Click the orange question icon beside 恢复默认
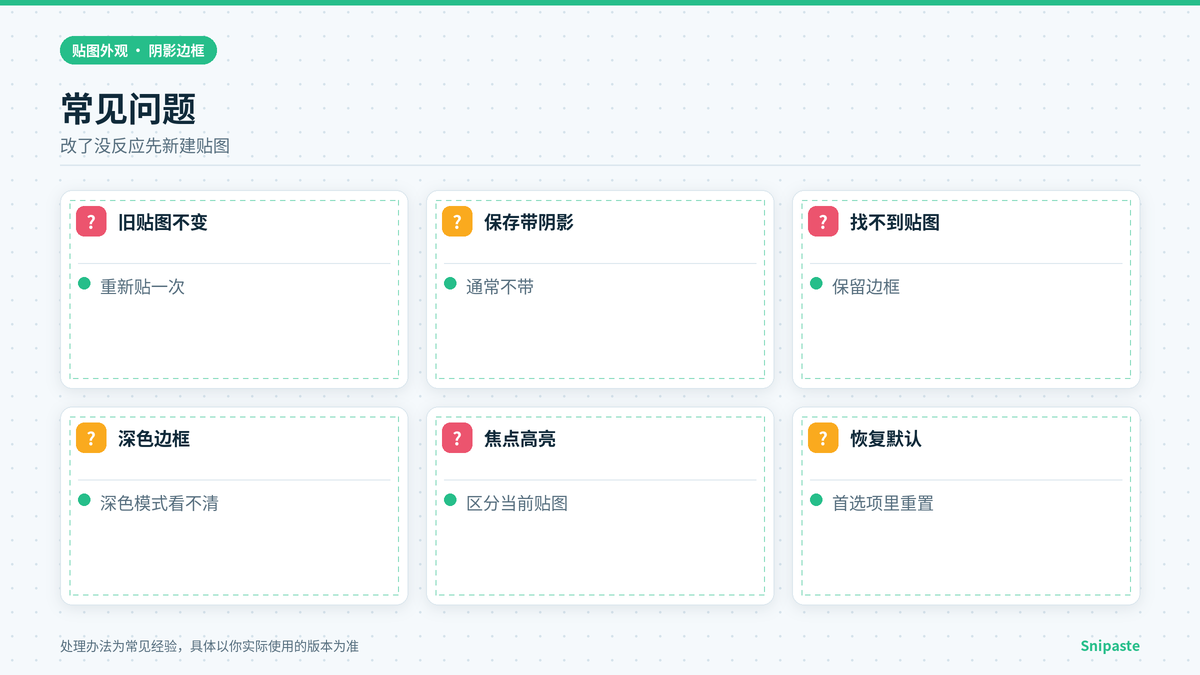The height and width of the screenshot is (675, 1200). pyautogui.click(x=823, y=438)
